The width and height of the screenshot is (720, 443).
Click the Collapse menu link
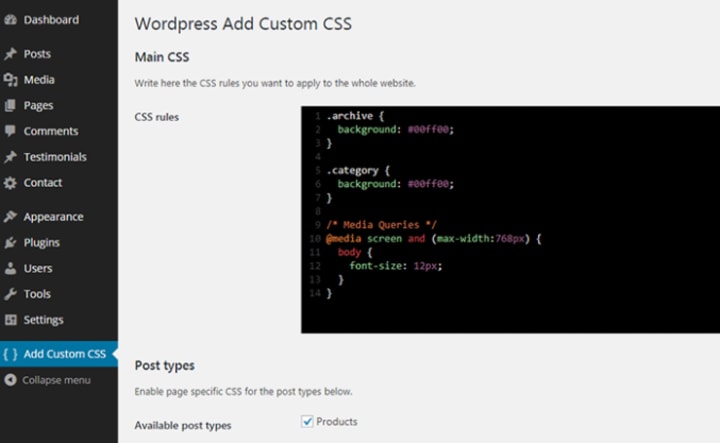pyautogui.click(x=56, y=380)
